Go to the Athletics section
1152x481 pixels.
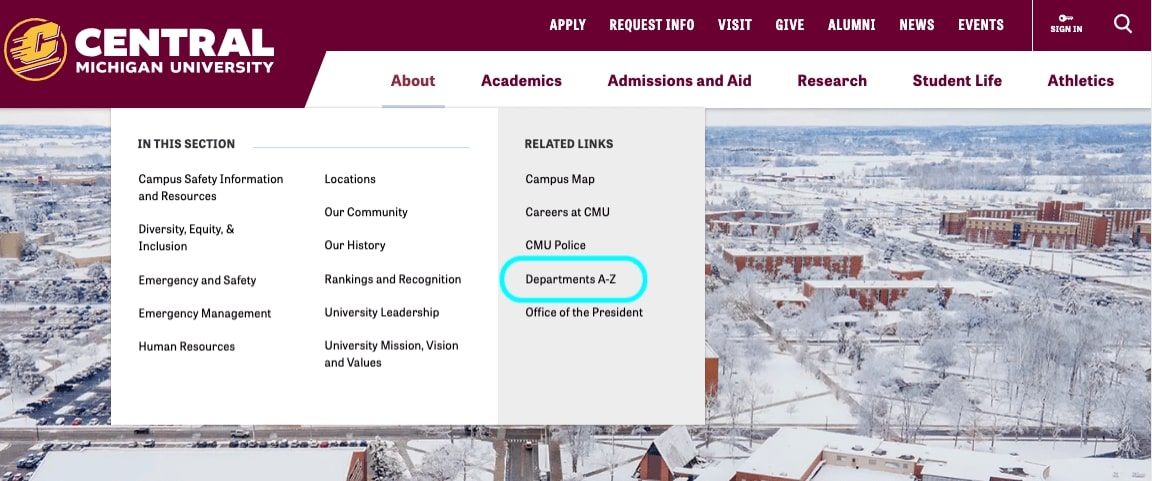[1080, 81]
